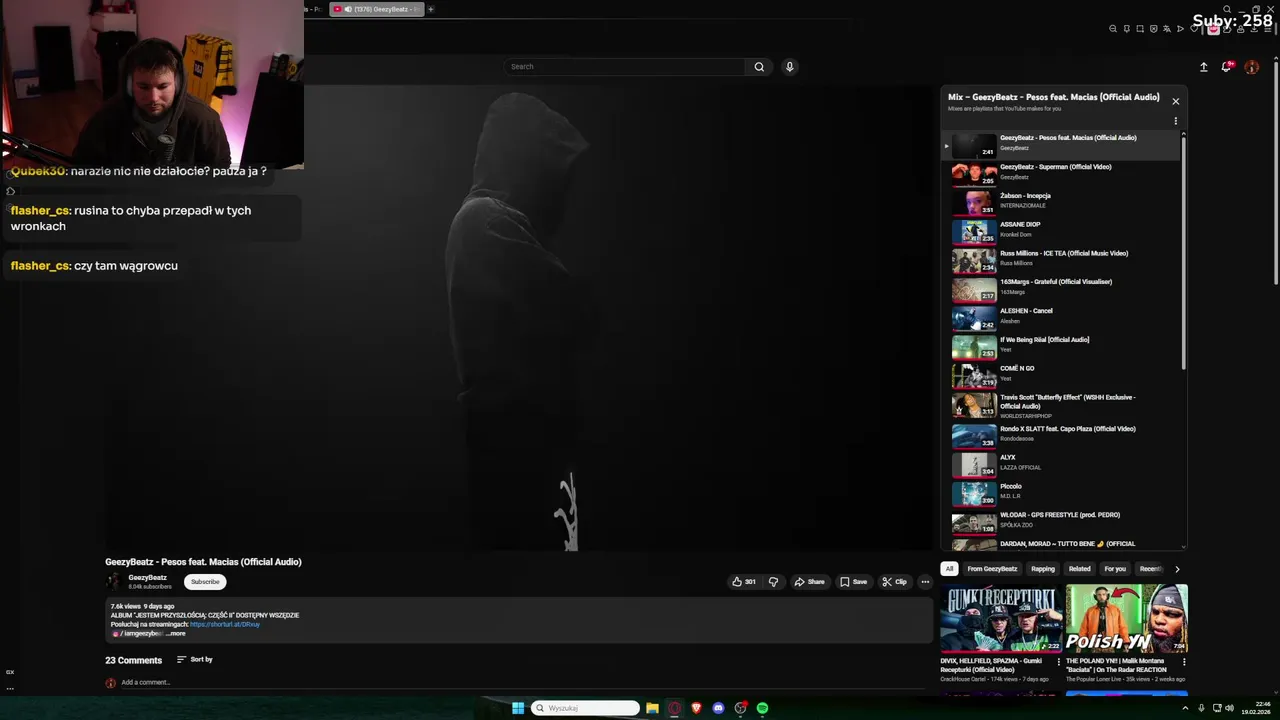Select ASSANE DIOP in the mix
1280x720 pixels.
1060,232
